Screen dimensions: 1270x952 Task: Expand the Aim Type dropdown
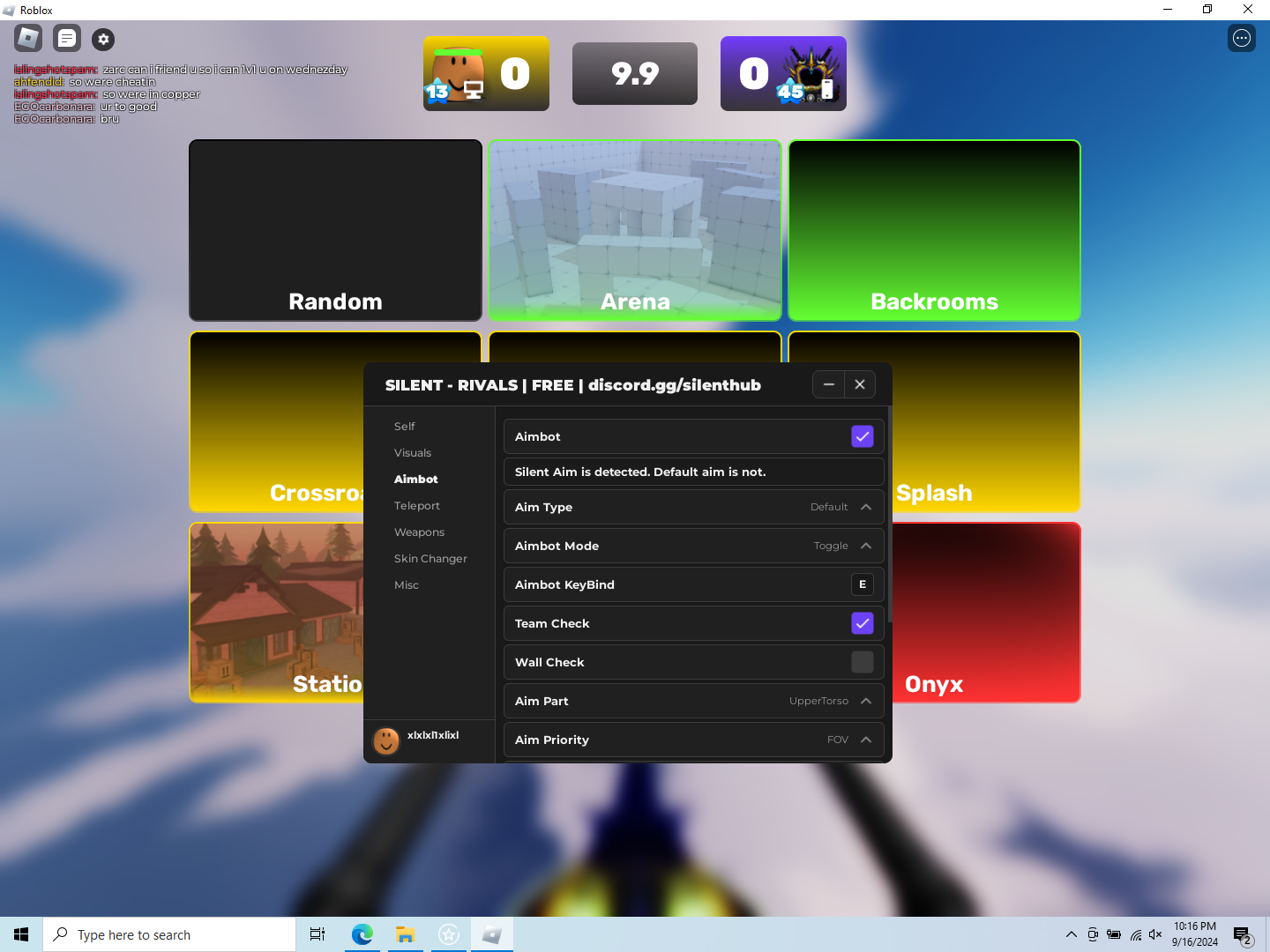tap(694, 507)
